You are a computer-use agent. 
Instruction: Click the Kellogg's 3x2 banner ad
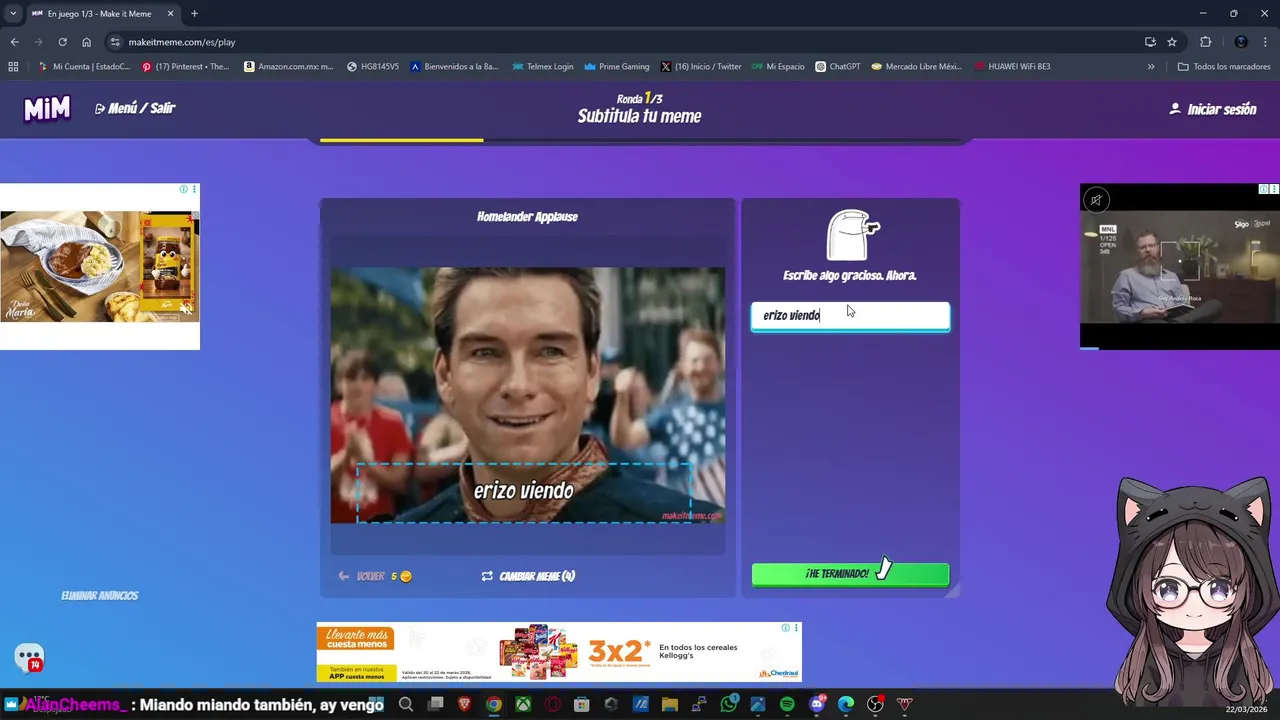point(558,652)
